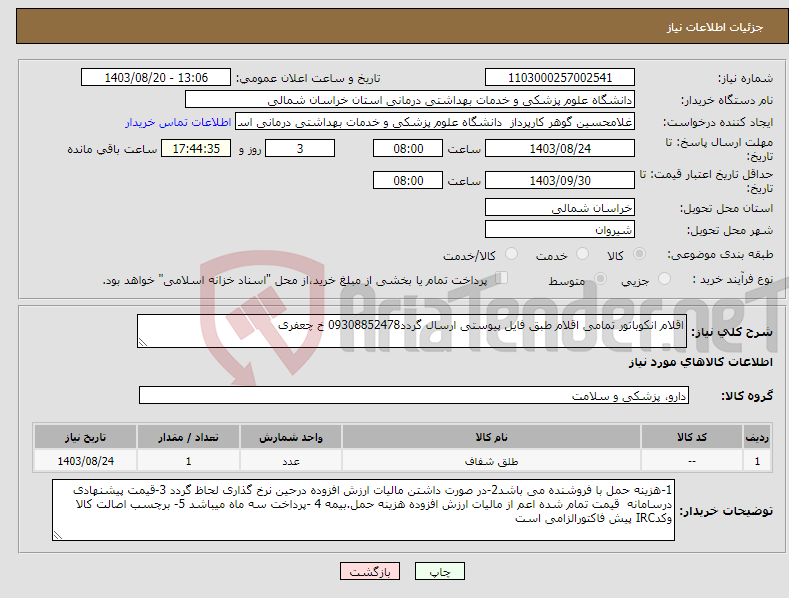Click the اطلاعات کالاهای مورد نیاز heading
Viewport: 789px width, 598px height.
click(x=700, y=362)
